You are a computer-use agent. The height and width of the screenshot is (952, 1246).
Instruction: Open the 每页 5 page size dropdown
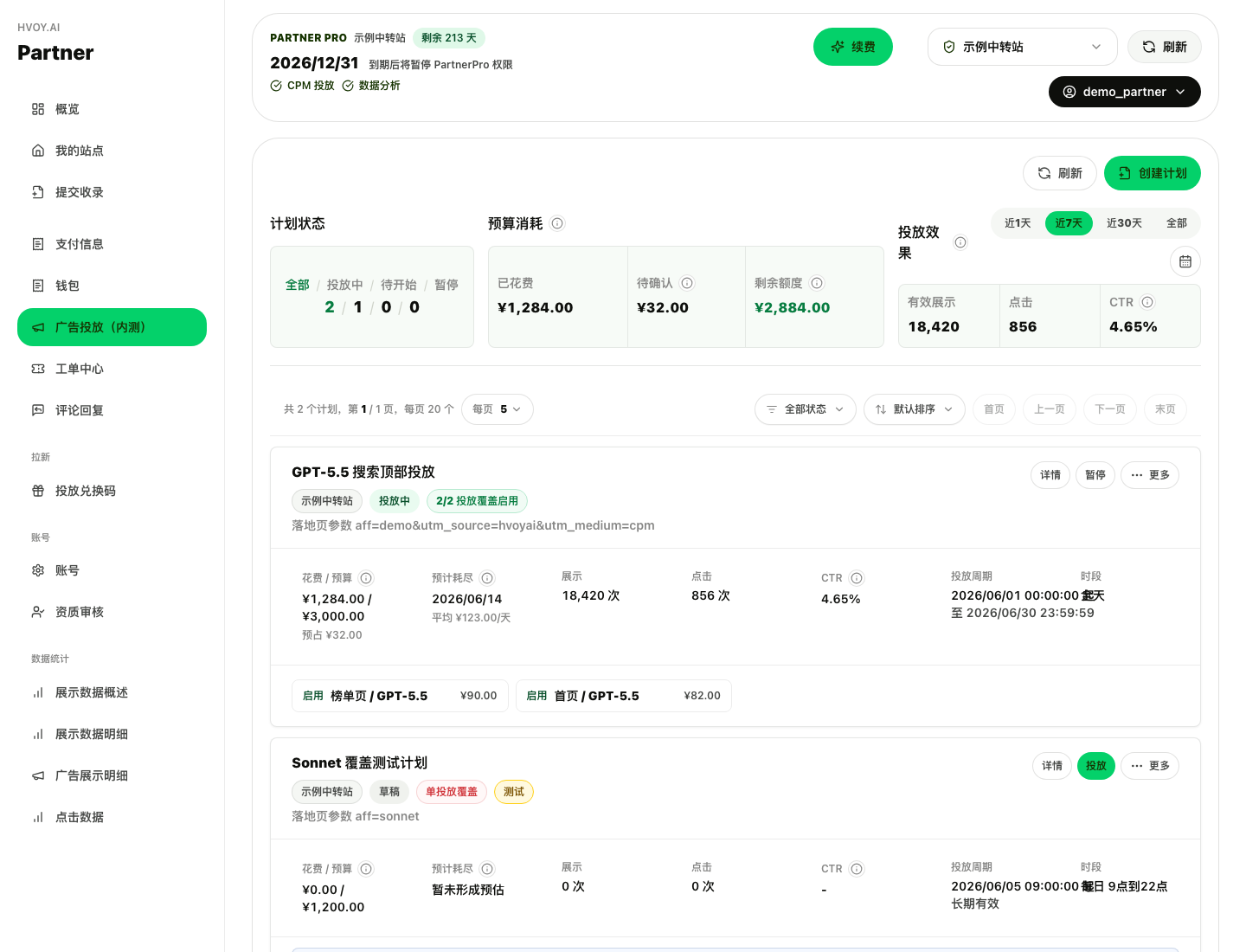pyautogui.click(x=498, y=409)
